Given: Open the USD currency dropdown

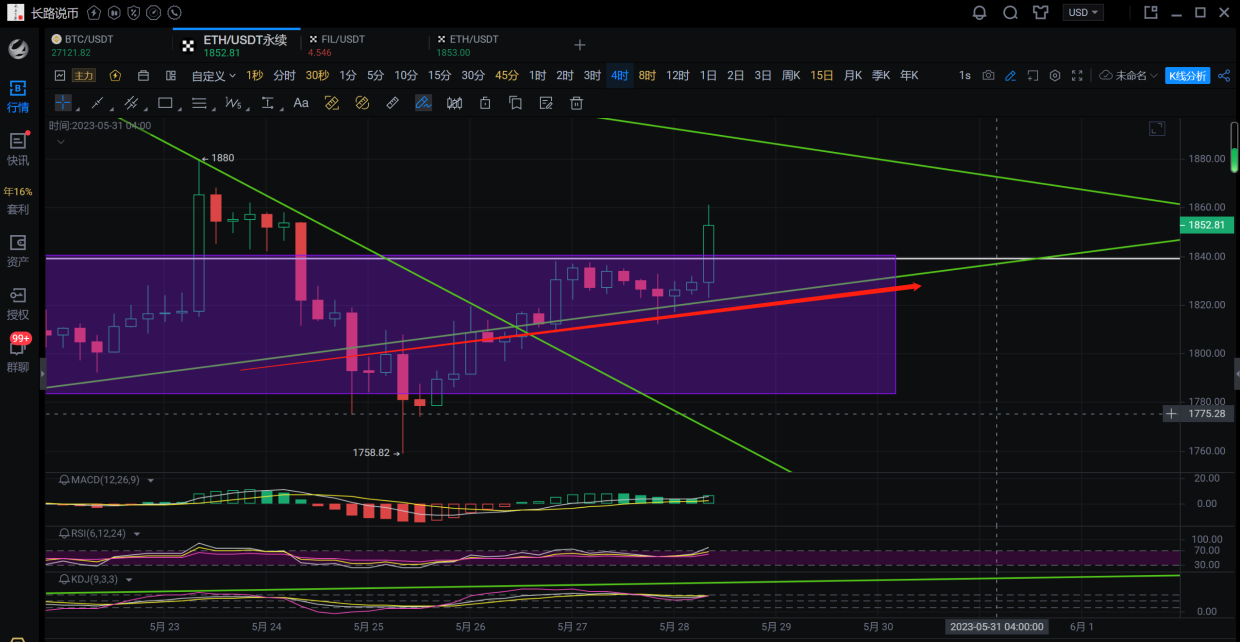Looking at the screenshot, I should coord(1083,13).
